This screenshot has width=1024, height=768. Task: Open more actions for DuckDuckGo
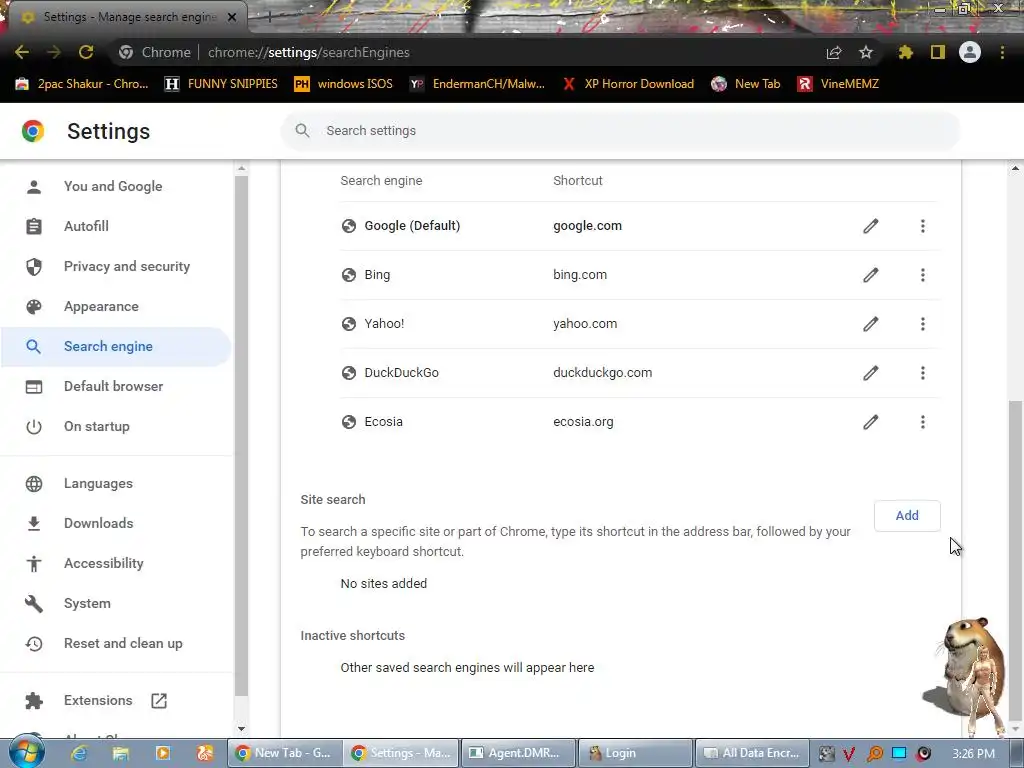(x=923, y=373)
